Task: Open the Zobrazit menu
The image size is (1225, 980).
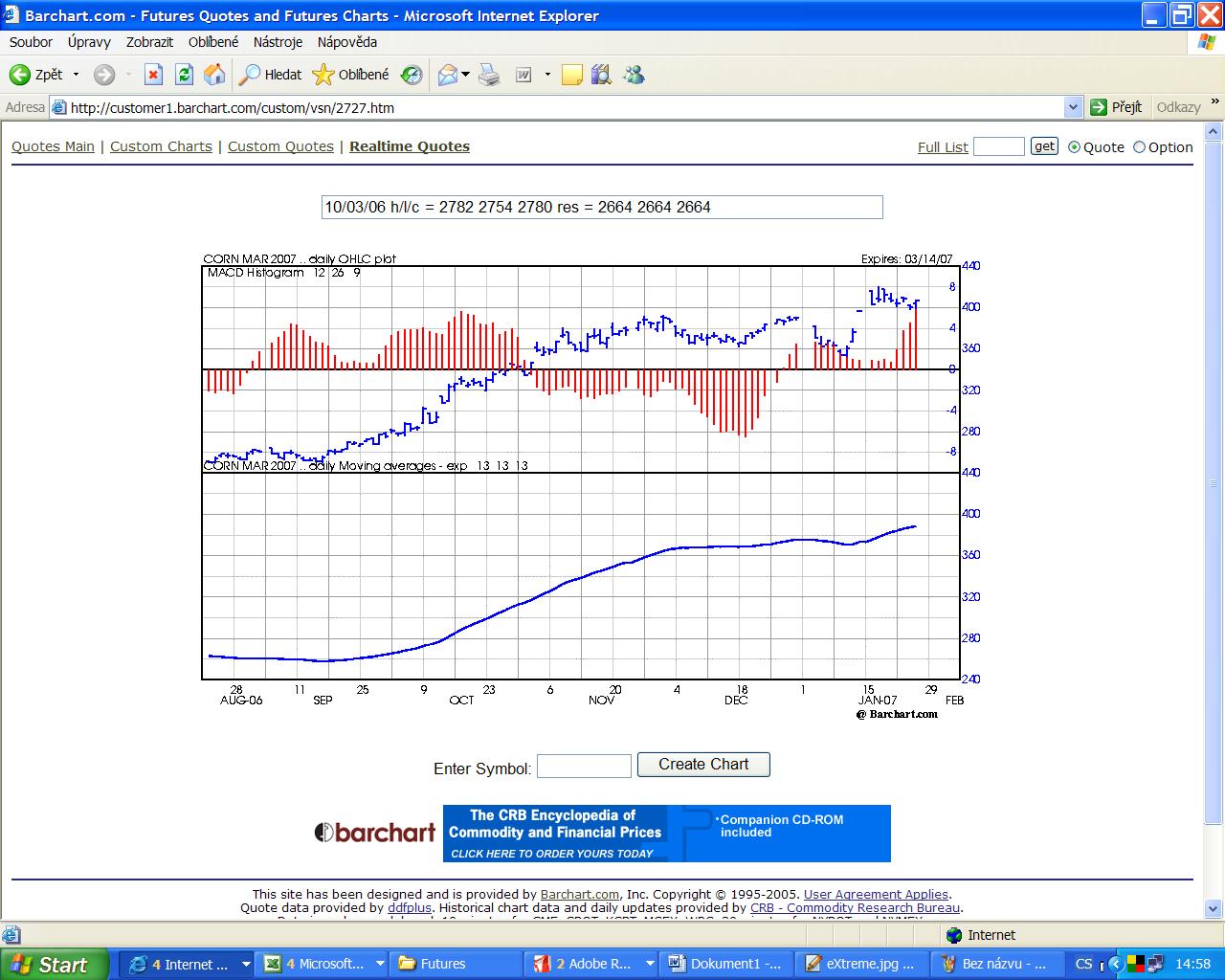Action: click(x=149, y=42)
